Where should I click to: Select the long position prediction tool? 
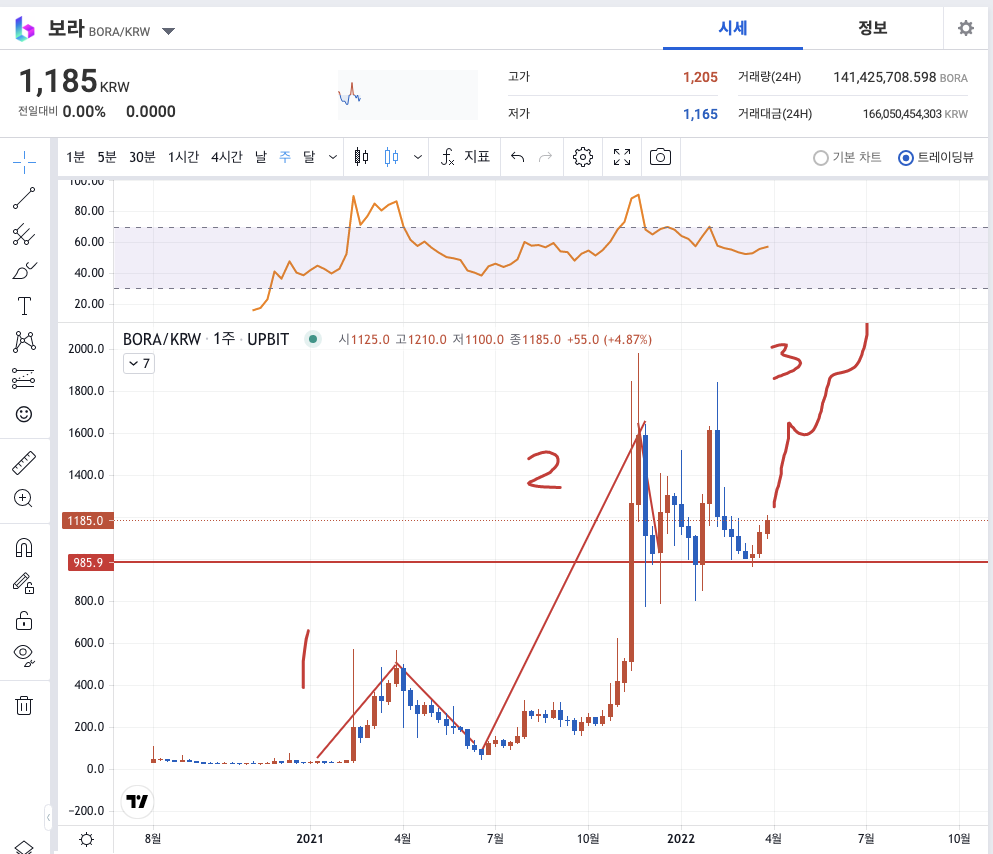click(x=24, y=378)
